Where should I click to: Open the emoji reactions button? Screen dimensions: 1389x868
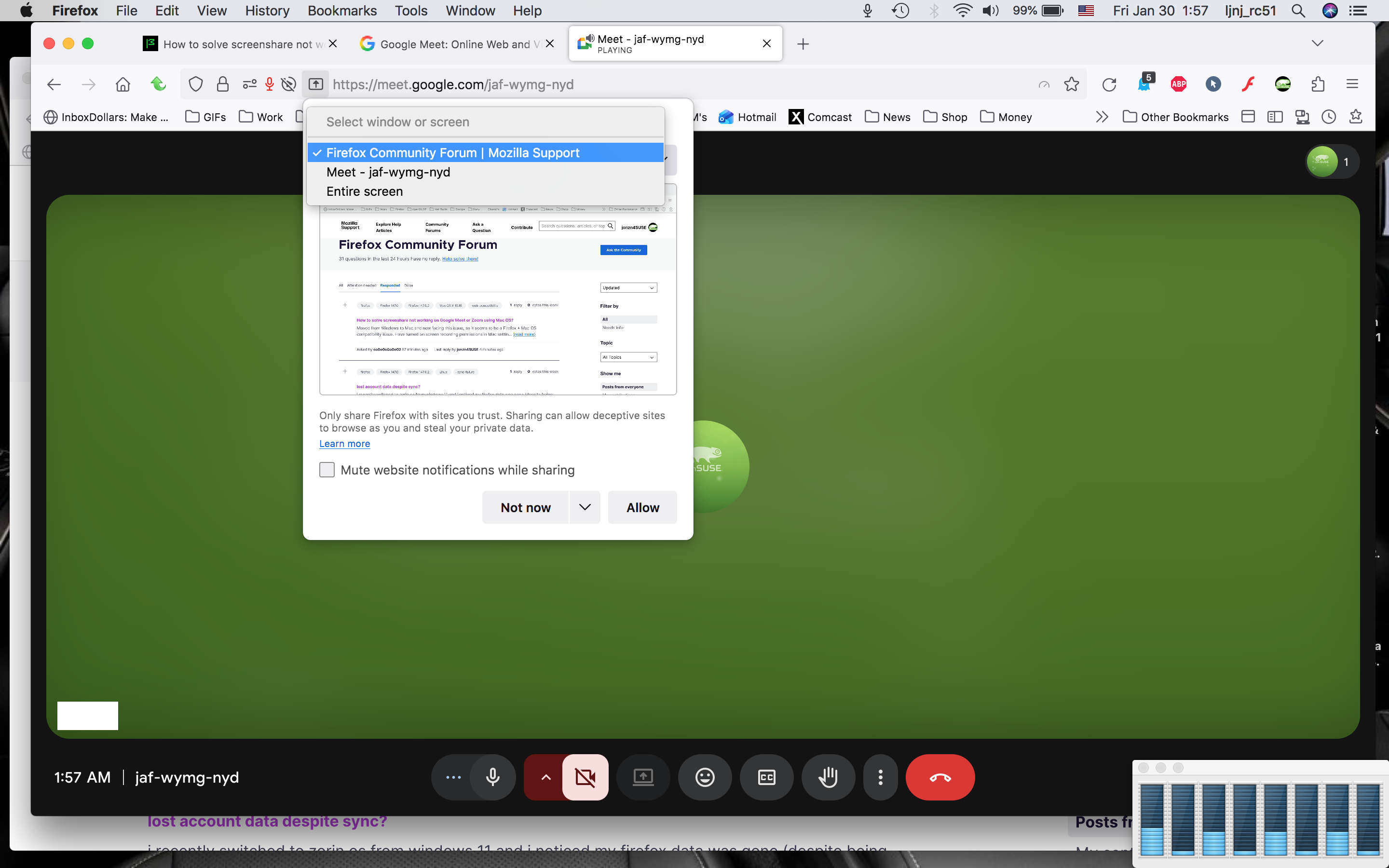(x=705, y=777)
